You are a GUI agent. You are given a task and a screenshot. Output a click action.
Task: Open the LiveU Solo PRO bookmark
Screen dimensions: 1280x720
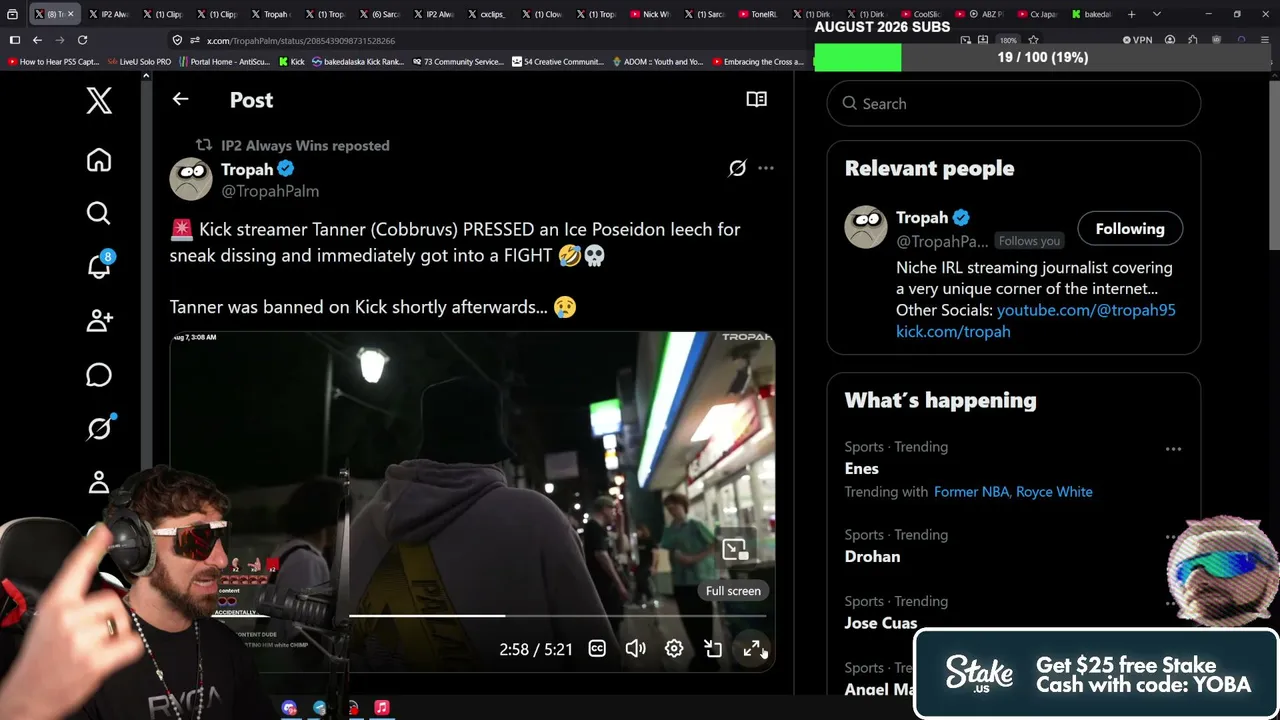pos(139,62)
